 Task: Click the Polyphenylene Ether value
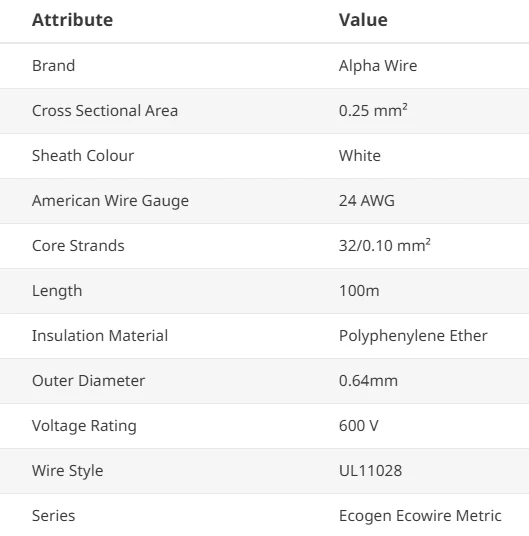pyautogui.click(x=413, y=336)
